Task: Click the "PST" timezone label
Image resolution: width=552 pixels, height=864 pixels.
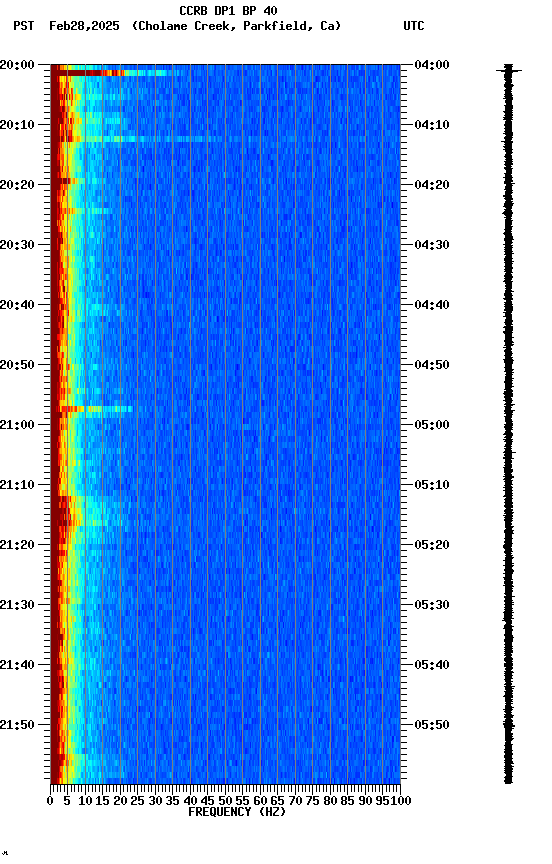Action: pos(24,26)
